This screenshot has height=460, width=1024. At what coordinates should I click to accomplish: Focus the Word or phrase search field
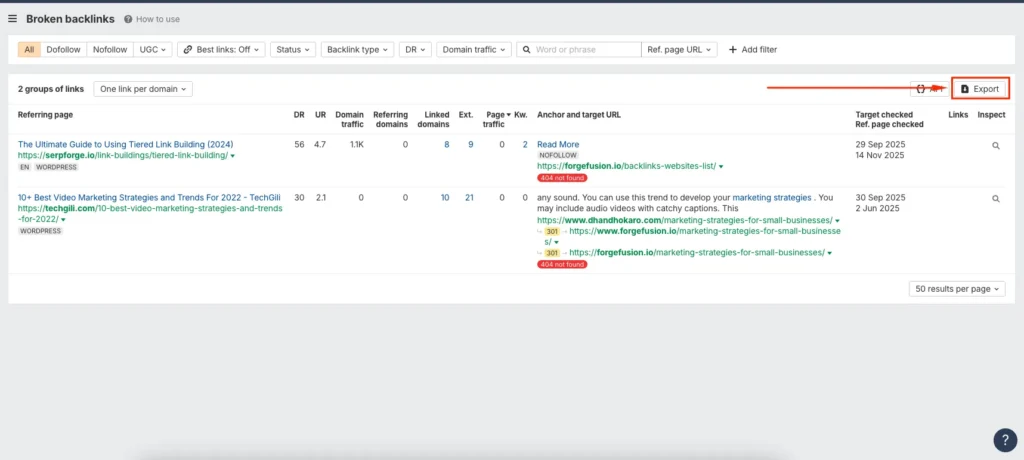(x=587, y=49)
